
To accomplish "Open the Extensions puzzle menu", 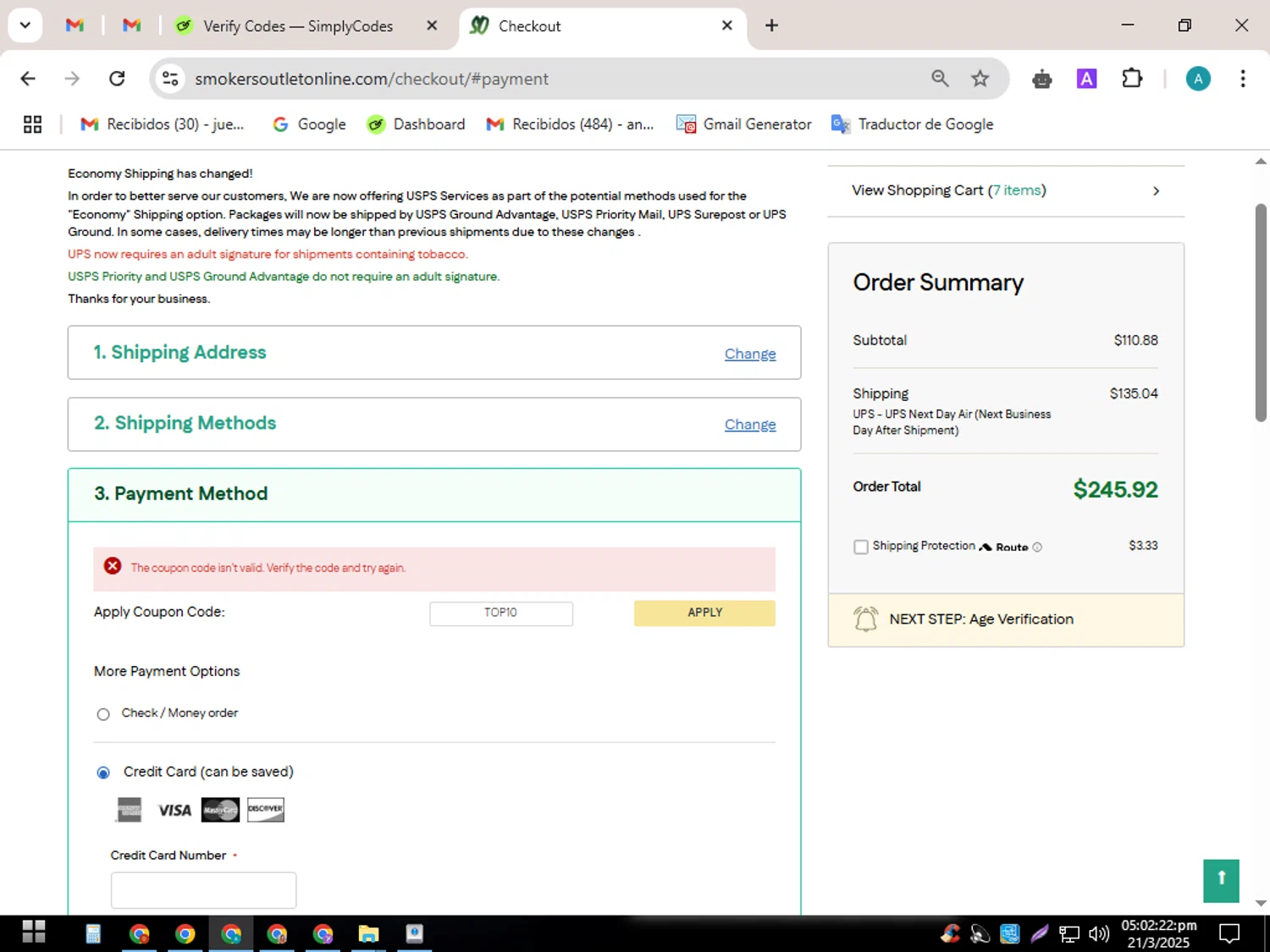I will pos(1132,79).
